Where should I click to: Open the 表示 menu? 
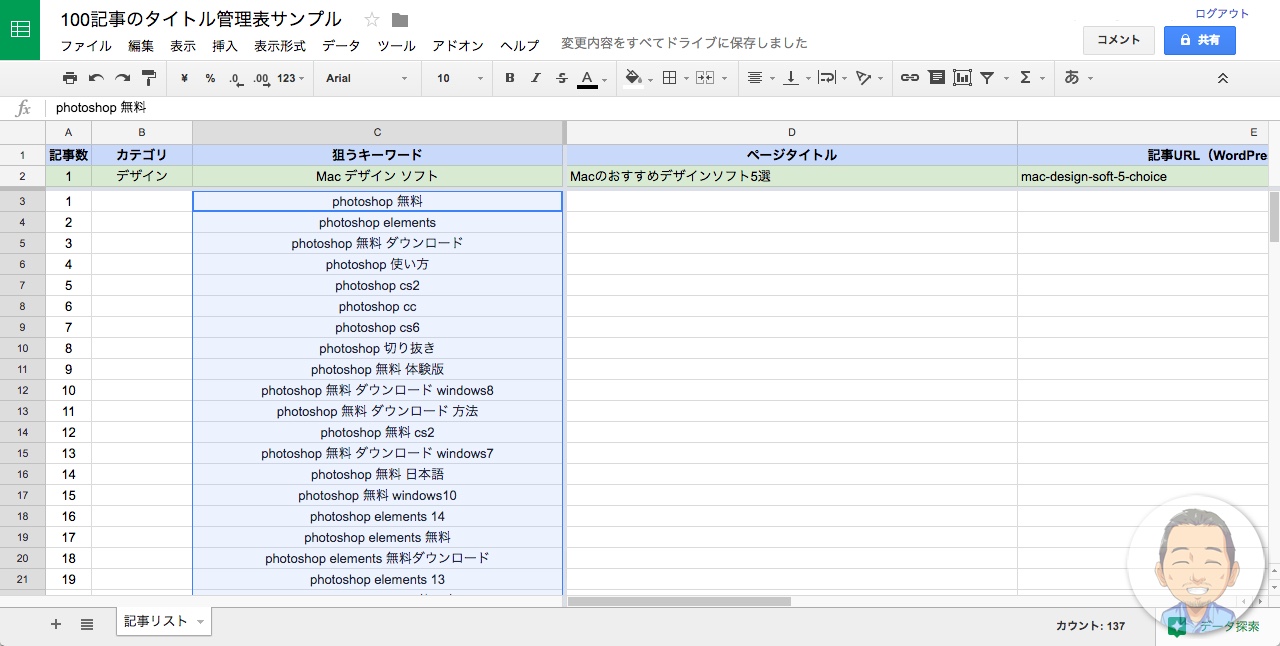(183, 46)
